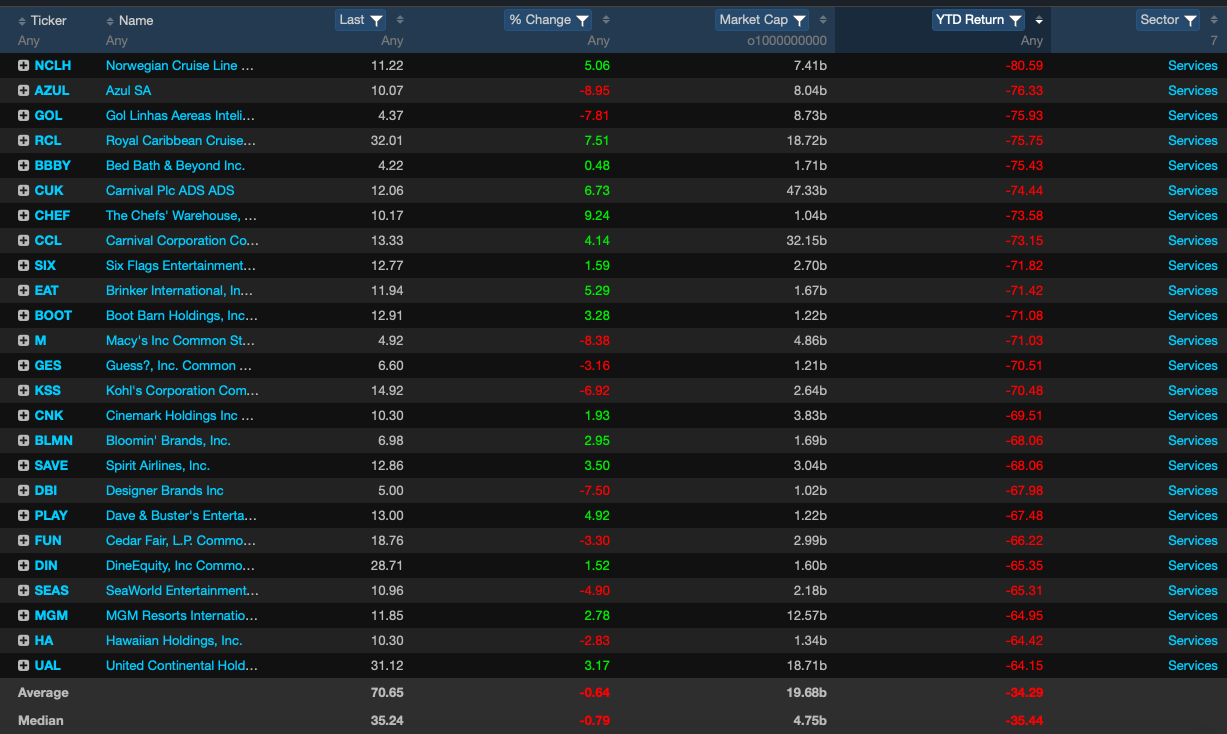Click the Sector filter value 7
Screen dimensions: 1227x734
point(1214,41)
